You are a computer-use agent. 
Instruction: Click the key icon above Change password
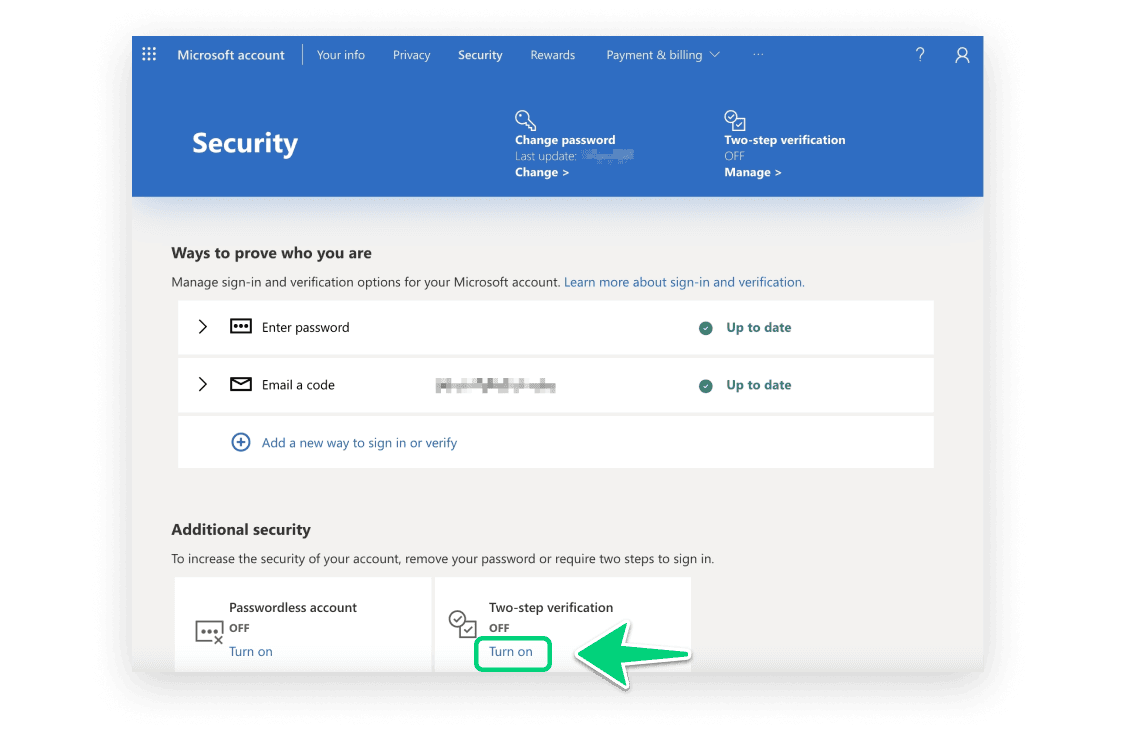pos(525,120)
